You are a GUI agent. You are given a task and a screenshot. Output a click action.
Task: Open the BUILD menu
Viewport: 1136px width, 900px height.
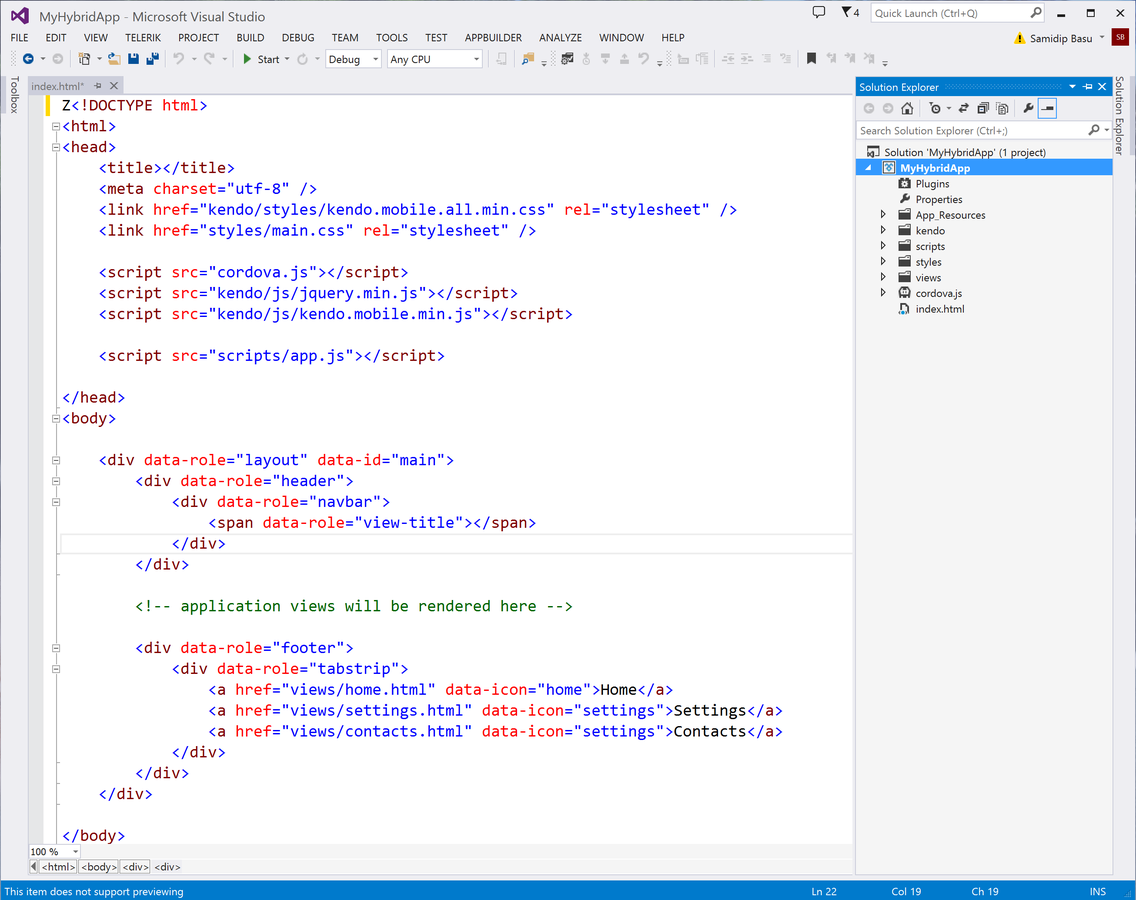pyautogui.click(x=250, y=38)
